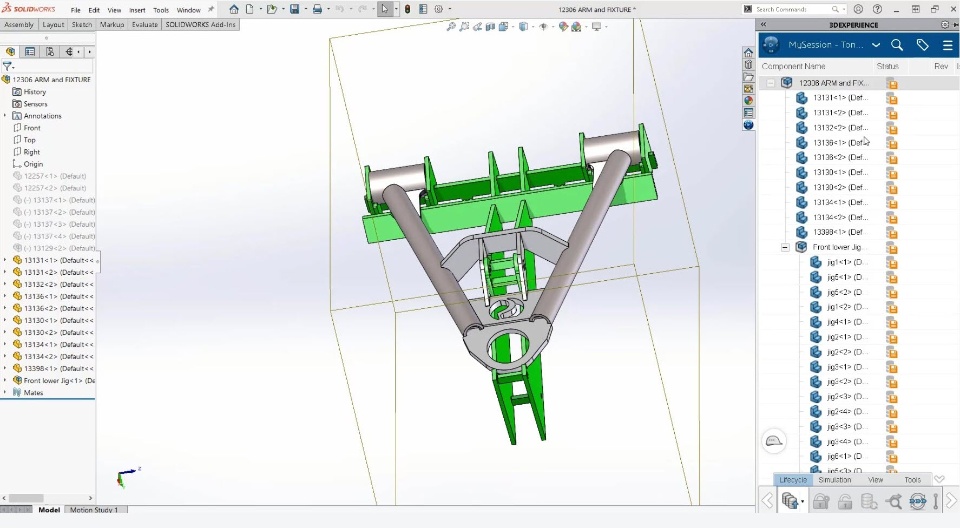Open the PropertyManager tab icon
This screenshot has width=960, height=528.
click(30, 51)
